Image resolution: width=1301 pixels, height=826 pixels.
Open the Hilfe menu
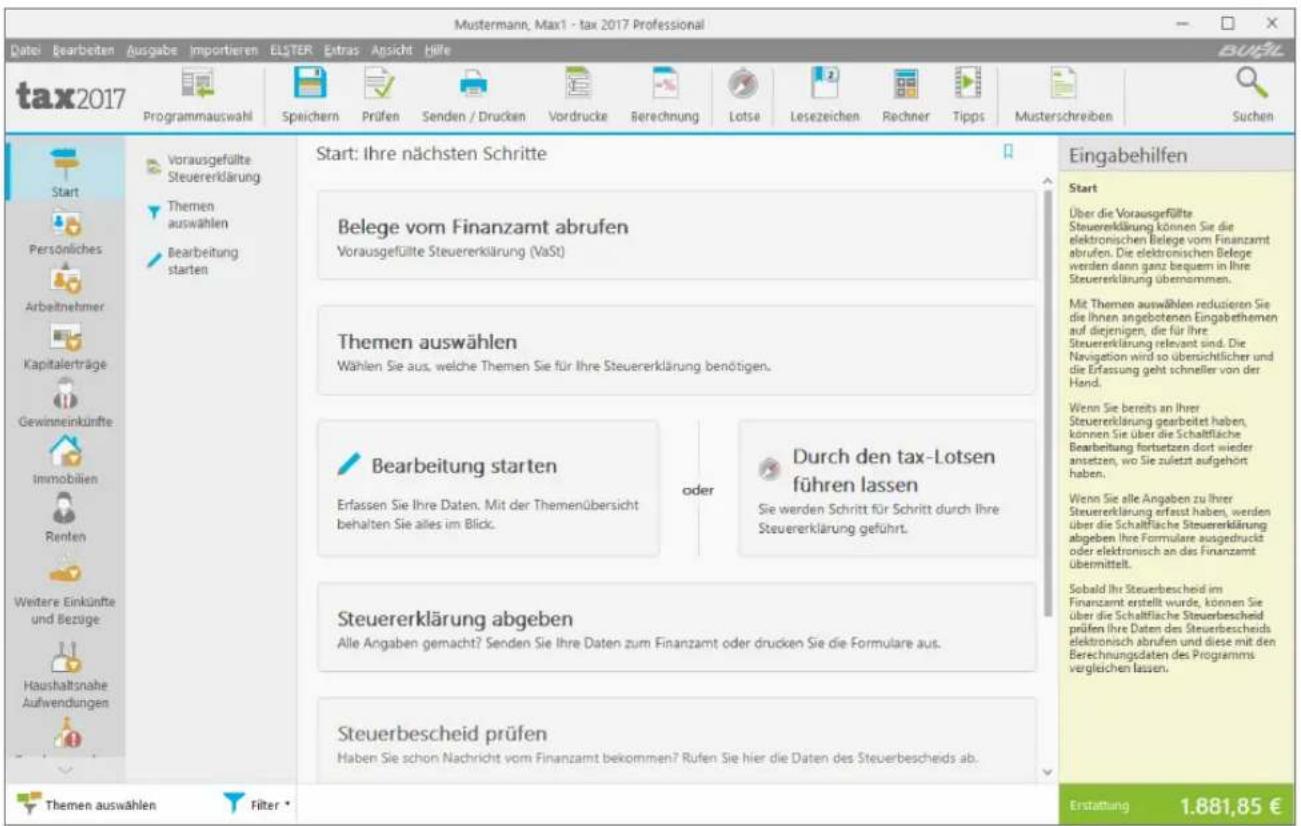coord(437,49)
